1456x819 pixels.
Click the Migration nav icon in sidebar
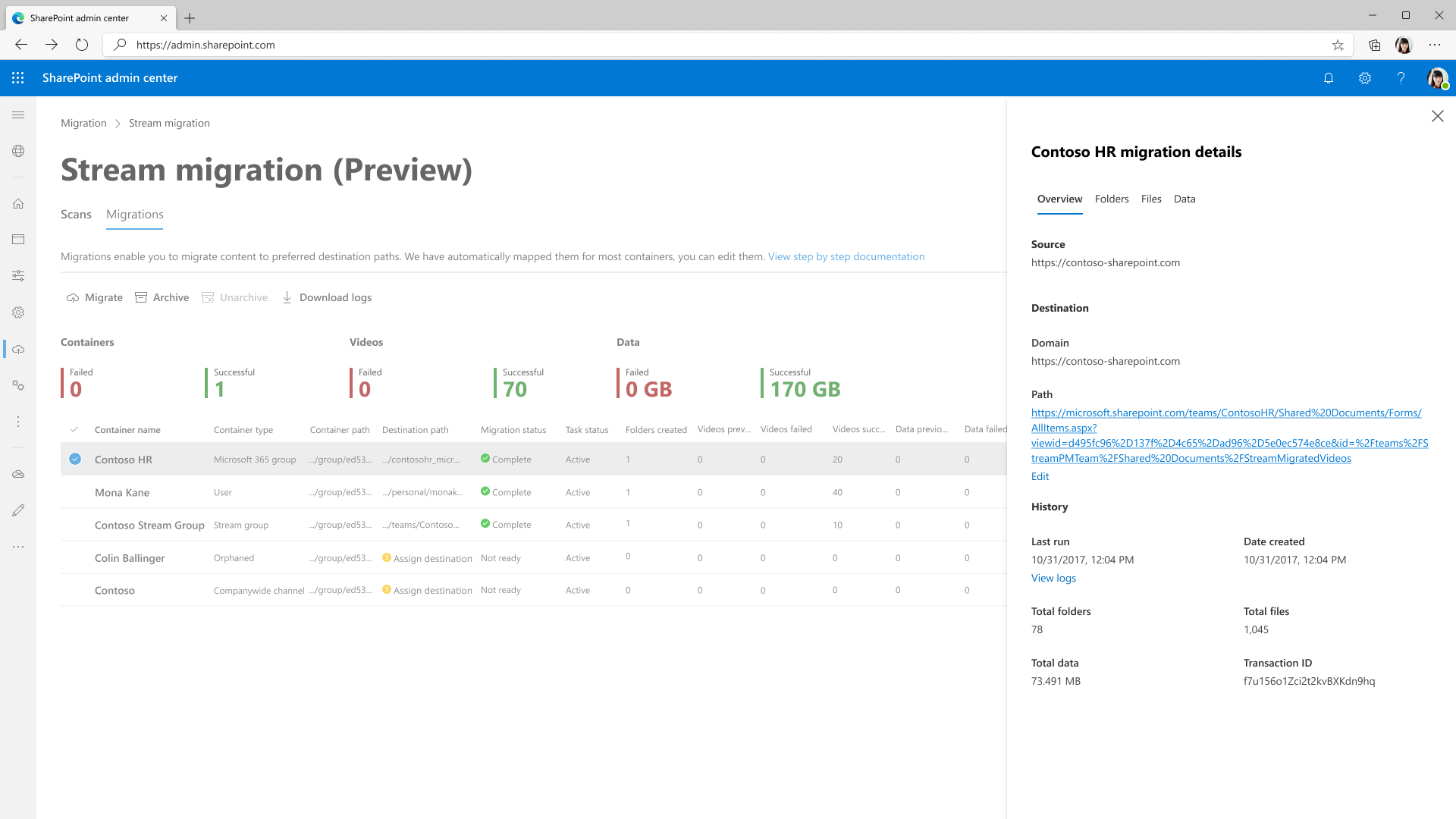click(18, 349)
